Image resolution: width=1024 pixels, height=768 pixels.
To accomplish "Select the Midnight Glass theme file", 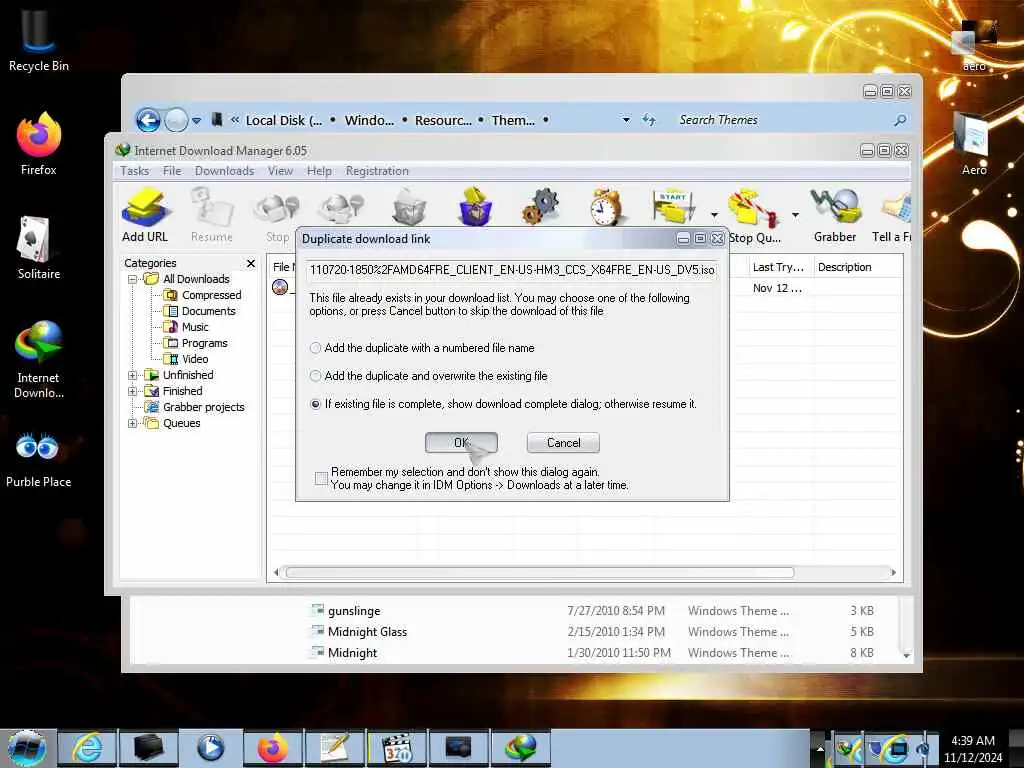I will point(367,632).
